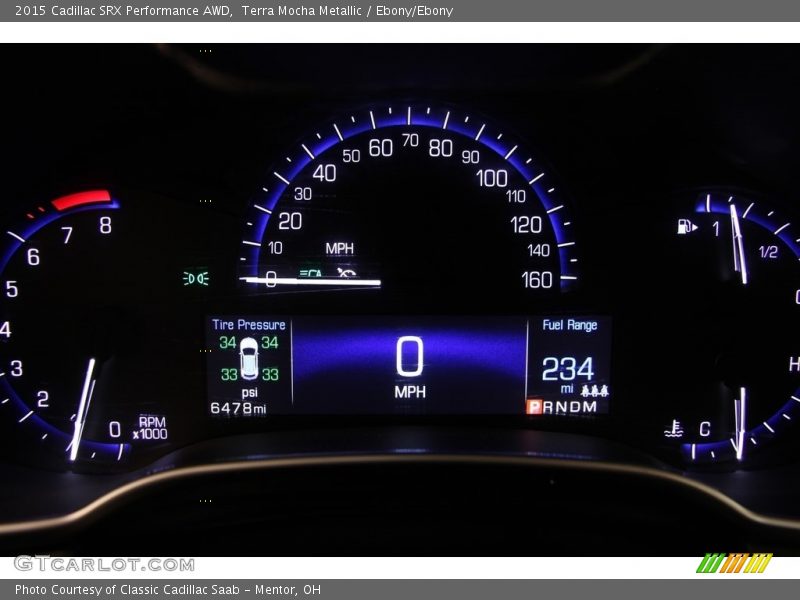Click the car icon in Tire Pressure

click(x=249, y=359)
